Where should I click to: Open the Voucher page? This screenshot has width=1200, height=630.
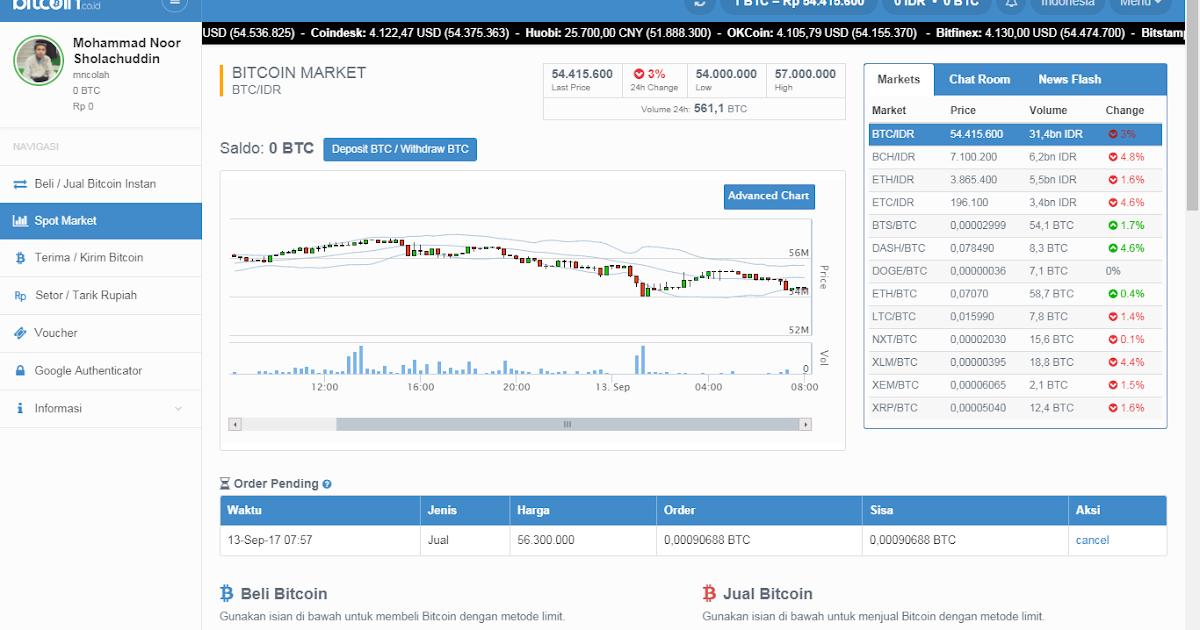100,333
